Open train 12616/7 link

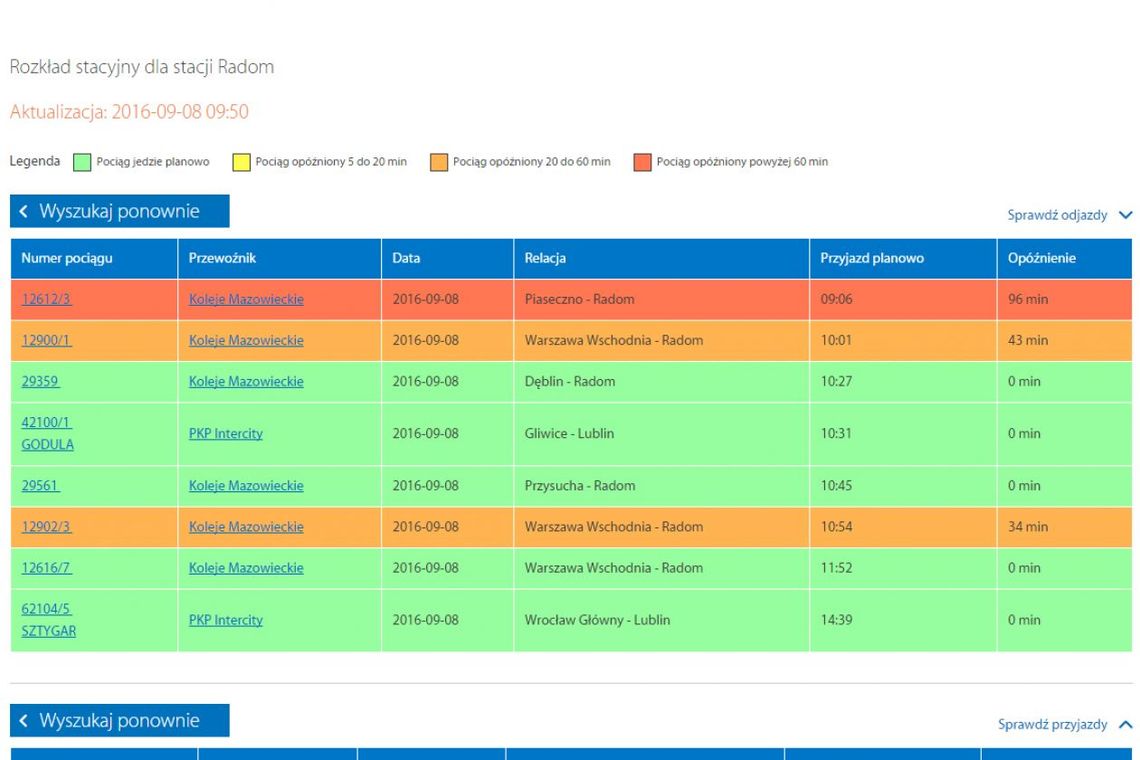point(46,568)
